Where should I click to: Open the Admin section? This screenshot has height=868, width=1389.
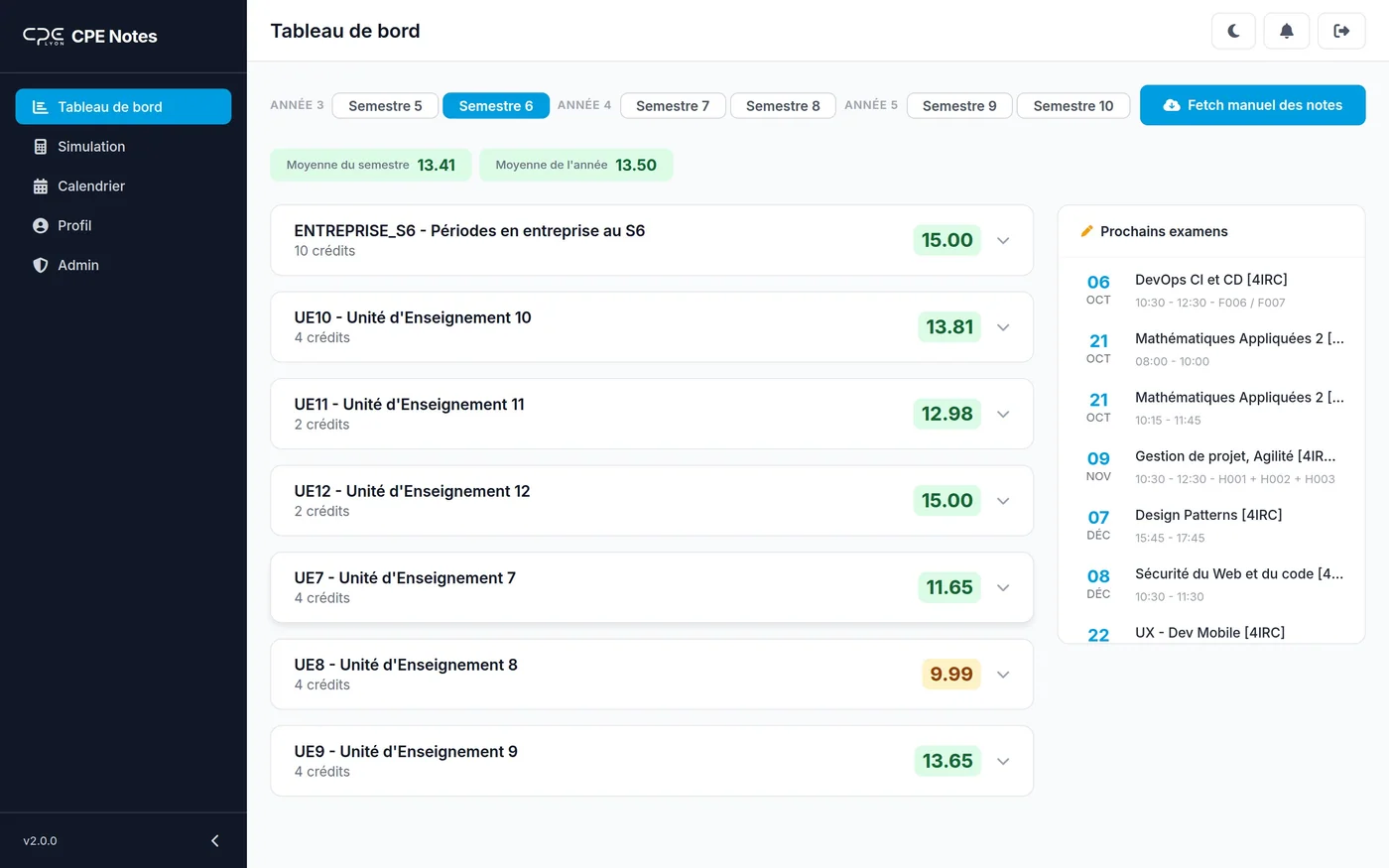click(x=123, y=266)
